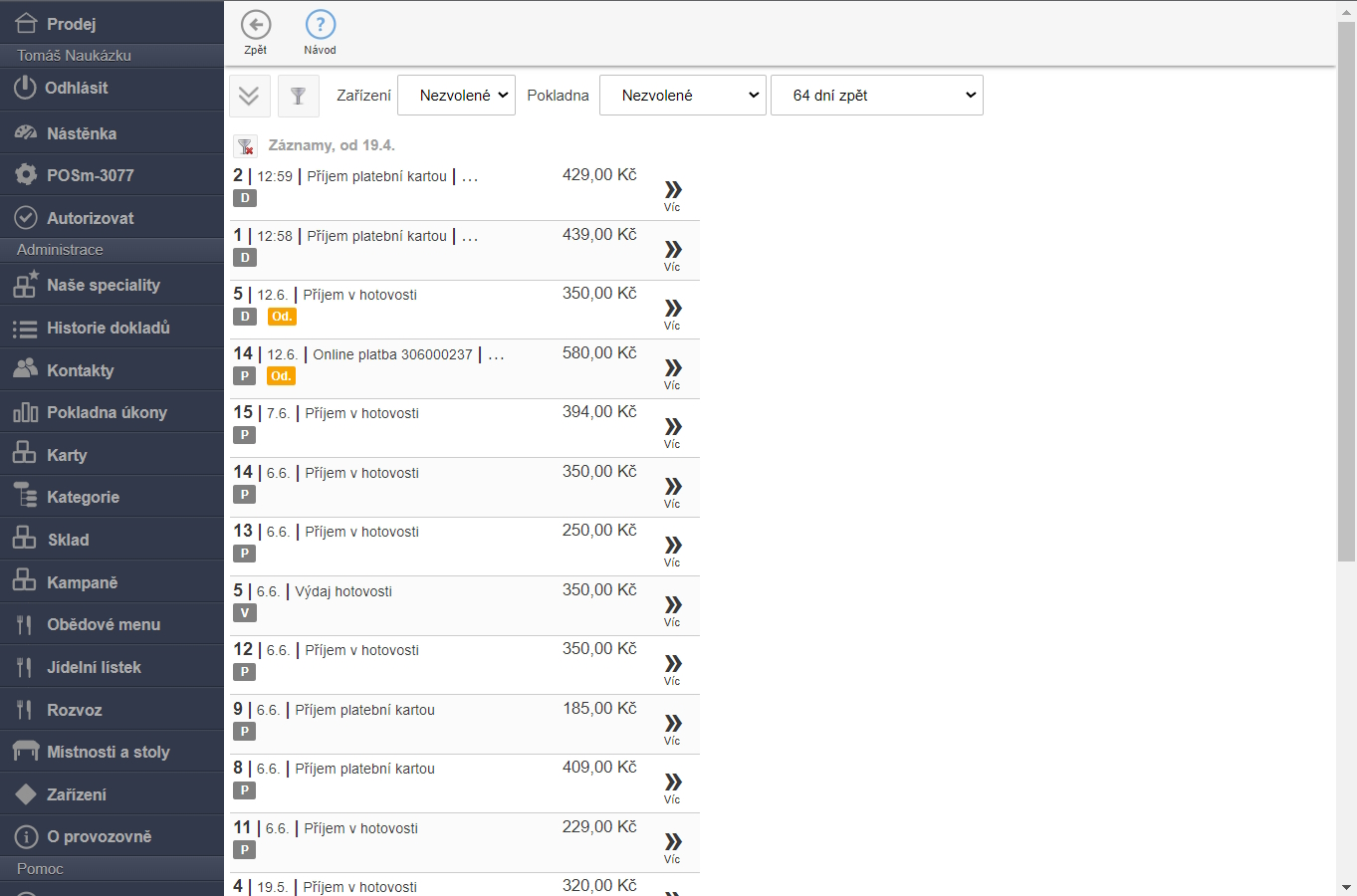Open the Pokladna dropdown

682,96
